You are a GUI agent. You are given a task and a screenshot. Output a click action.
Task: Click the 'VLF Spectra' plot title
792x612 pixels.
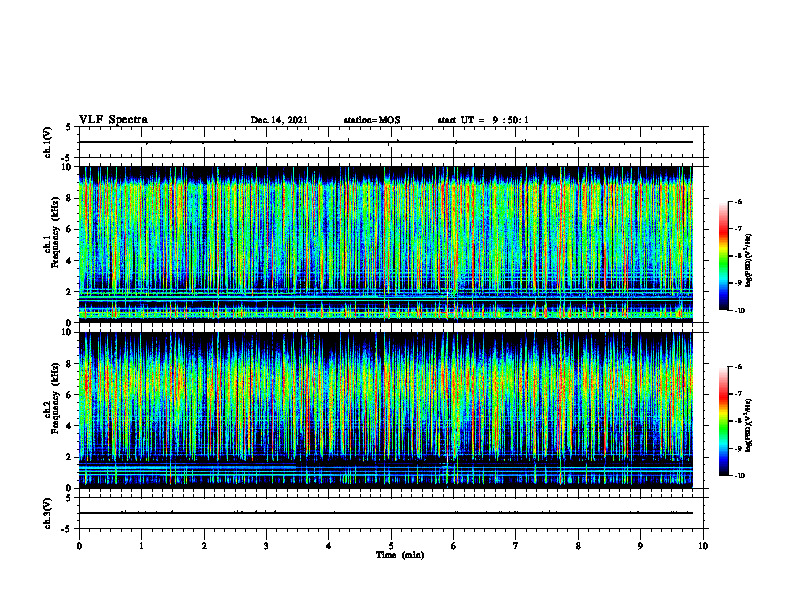click(113, 119)
